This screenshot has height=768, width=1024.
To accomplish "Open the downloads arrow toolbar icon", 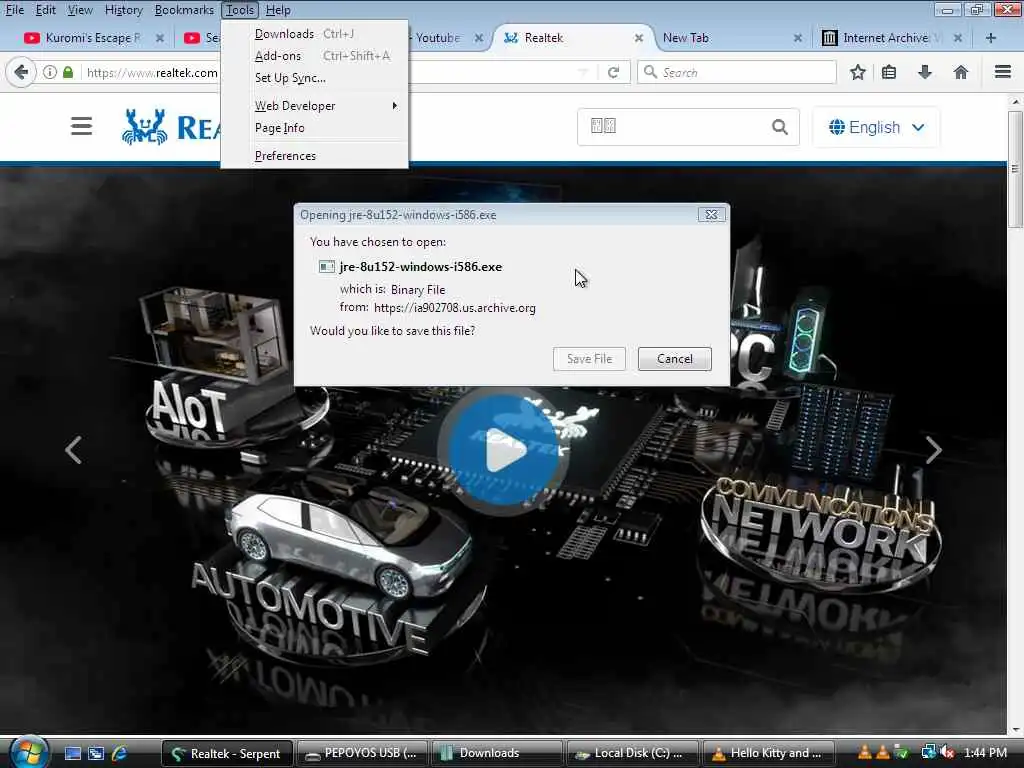I will [x=925, y=72].
